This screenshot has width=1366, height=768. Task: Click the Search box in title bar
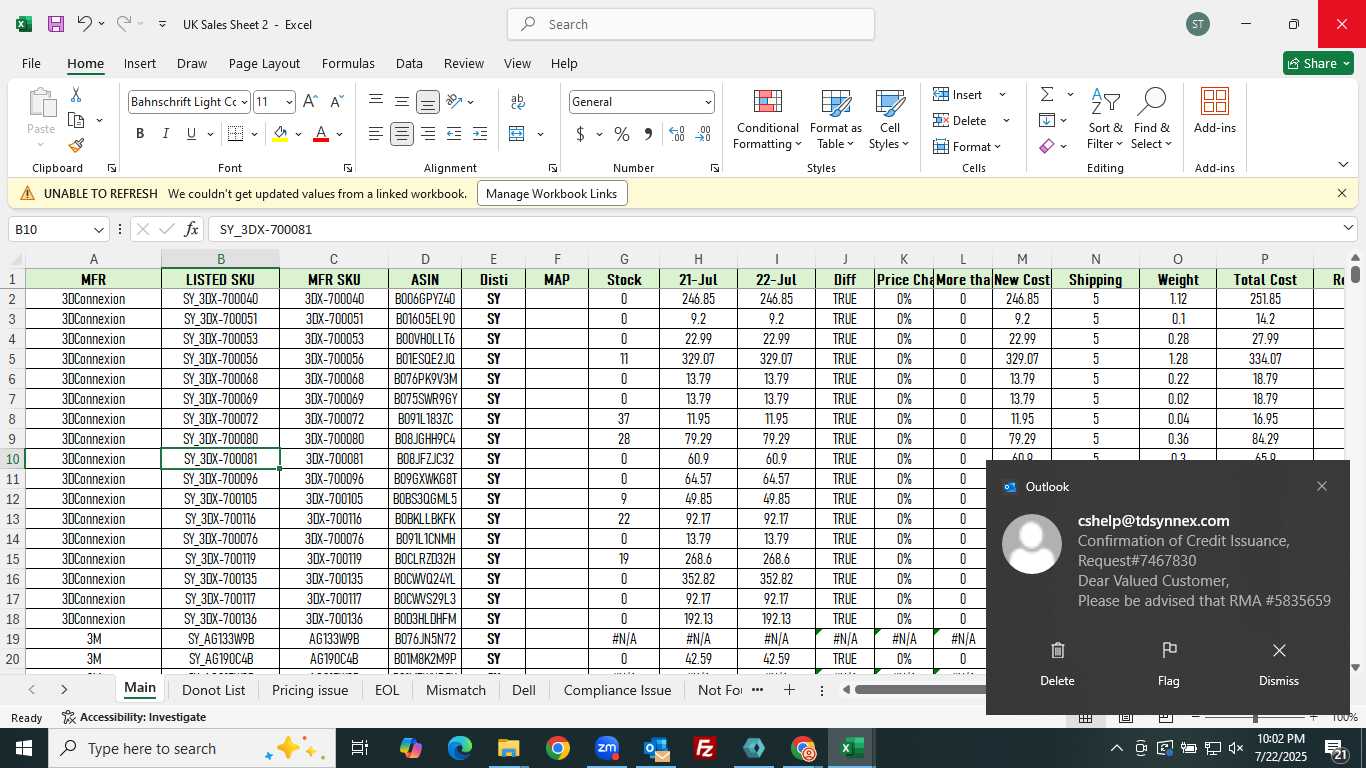pos(690,24)
